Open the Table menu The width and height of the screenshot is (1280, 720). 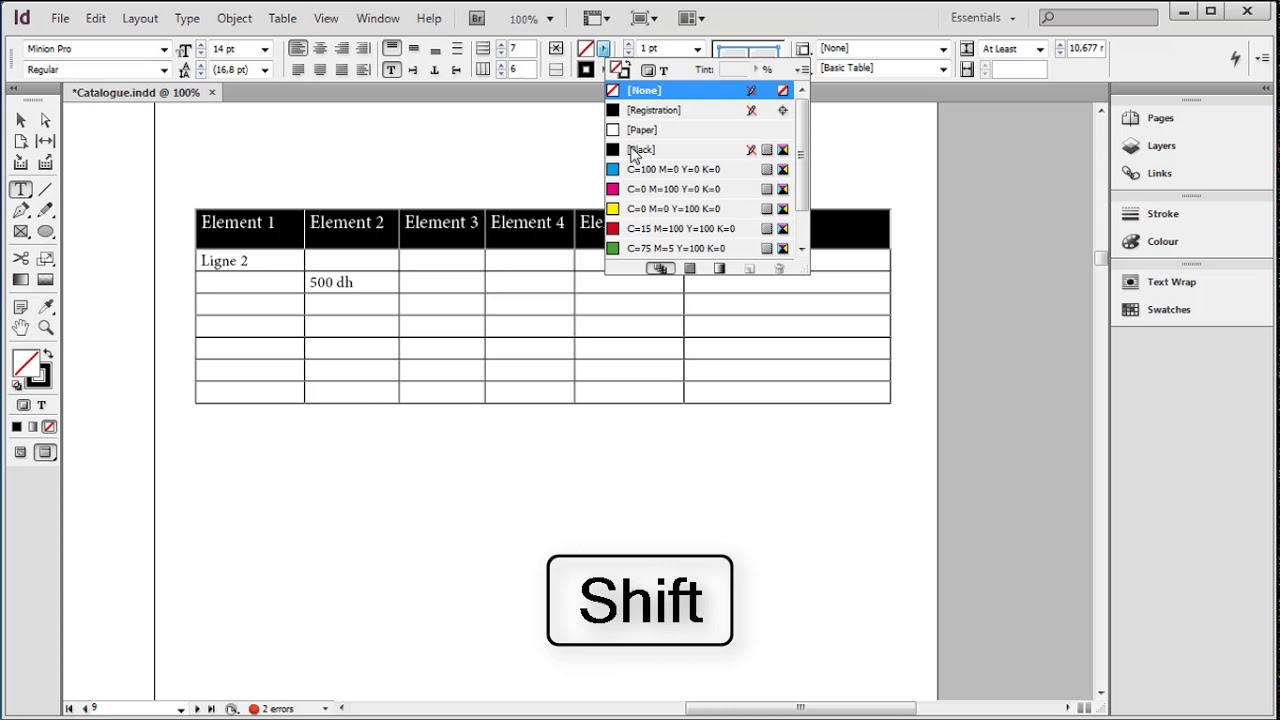pos(282,18)
